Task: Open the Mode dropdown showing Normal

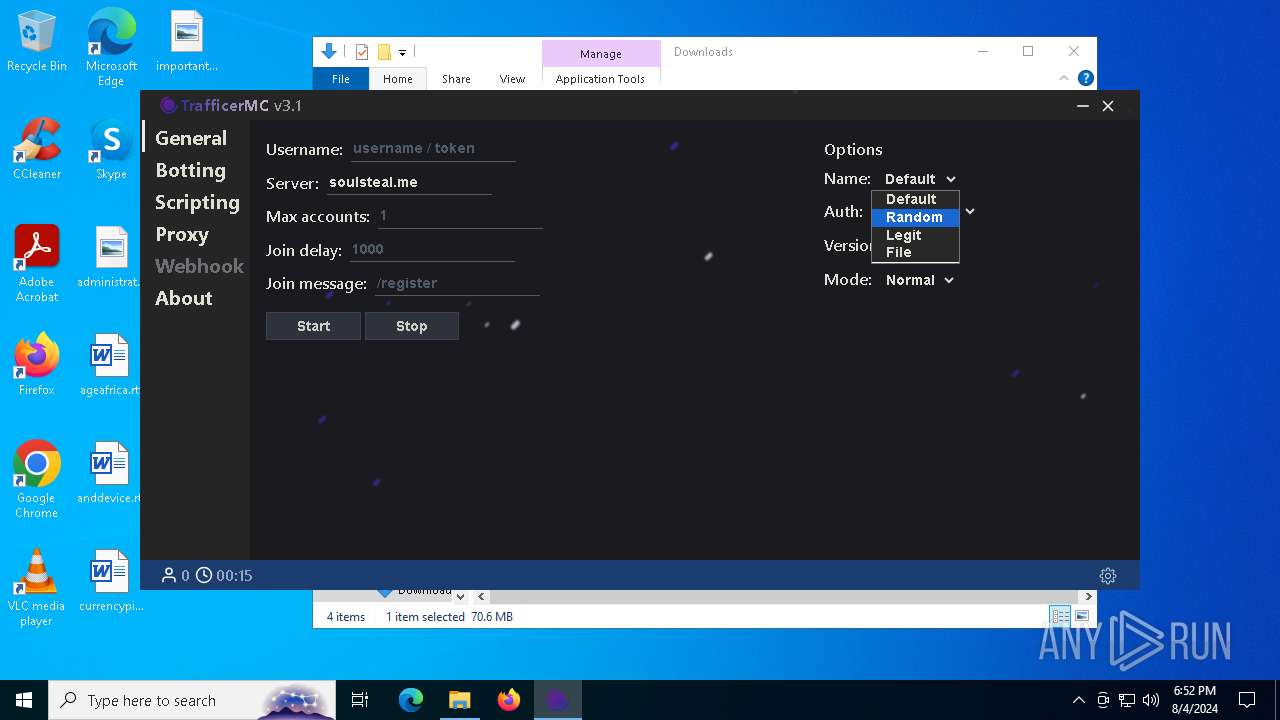Action: click(x=920, y=280)
